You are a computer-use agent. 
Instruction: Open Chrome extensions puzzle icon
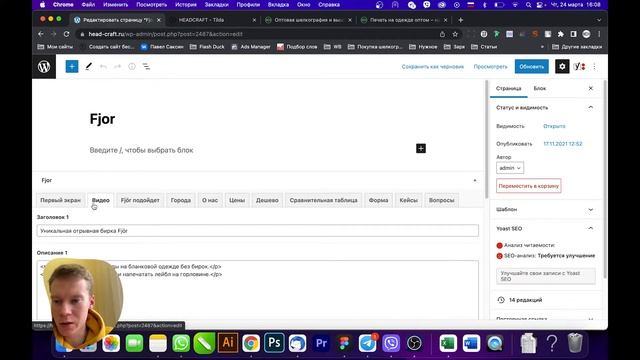click(x=561, y=34)
